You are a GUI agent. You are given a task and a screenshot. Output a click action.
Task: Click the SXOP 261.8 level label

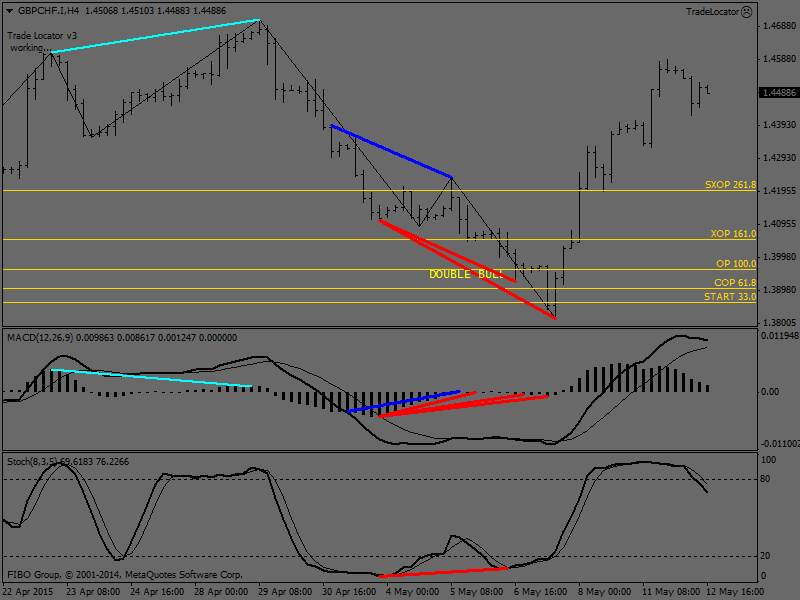click(x=730, y=186)
